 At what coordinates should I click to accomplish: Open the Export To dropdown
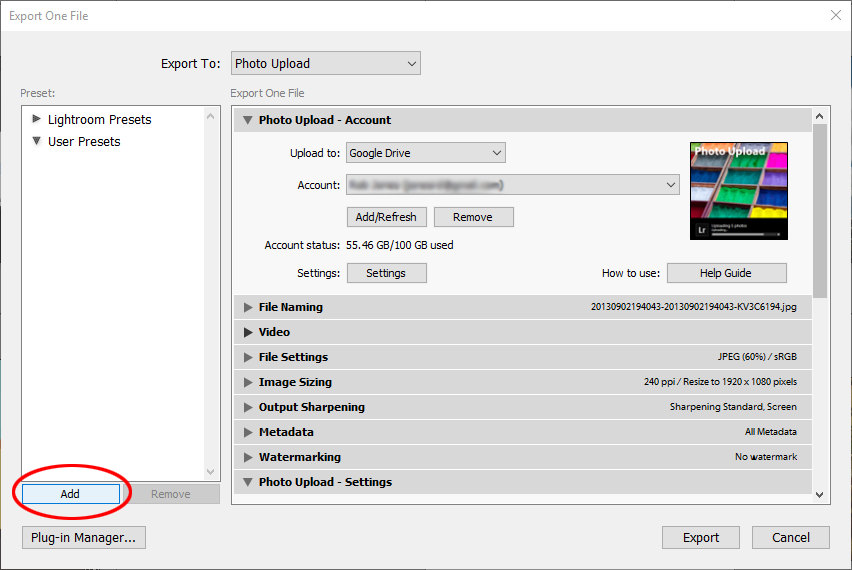pyautogui.click(x=325, y=64)
